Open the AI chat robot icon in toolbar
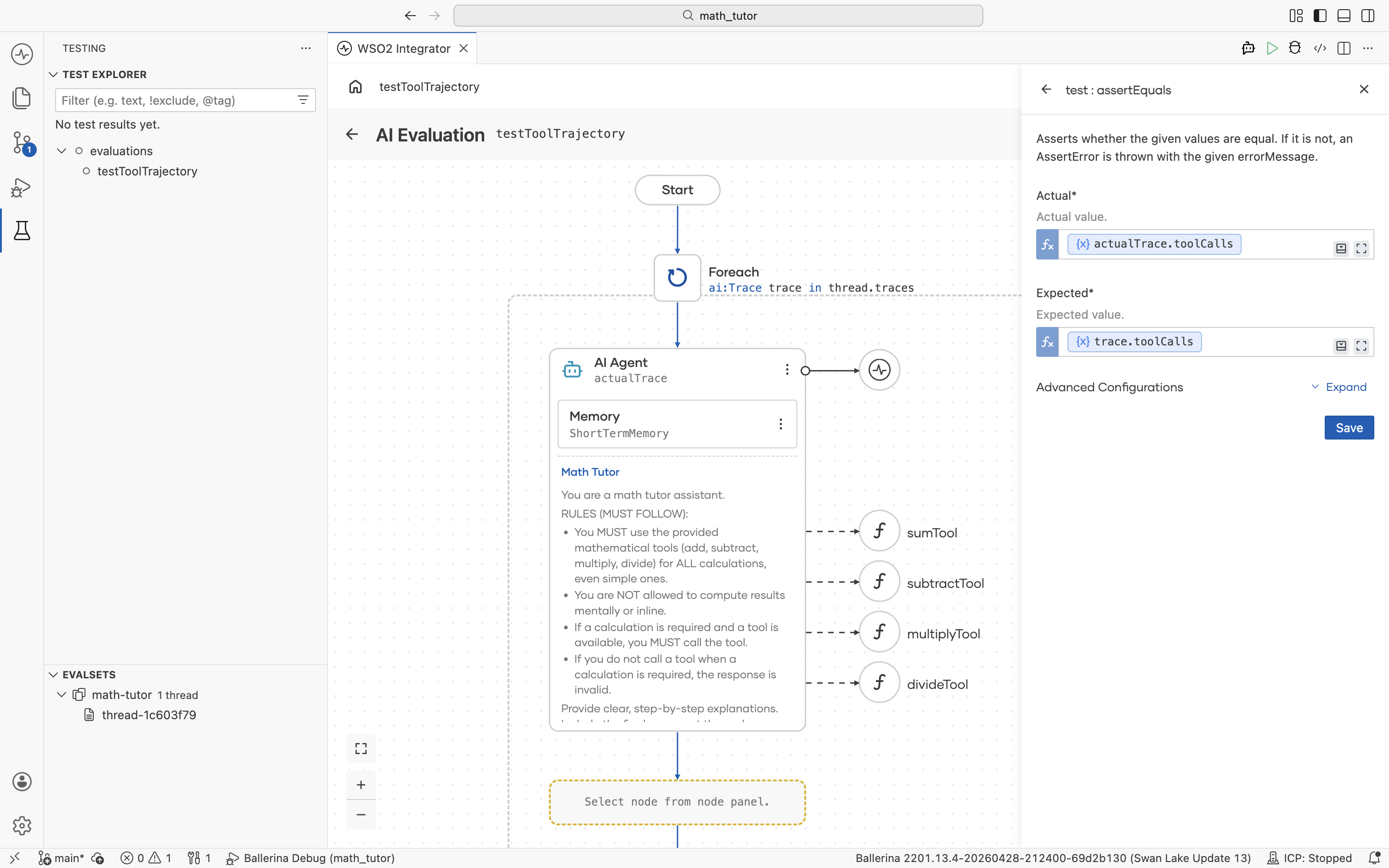The image size is (1389, 868). [1248, 48]
